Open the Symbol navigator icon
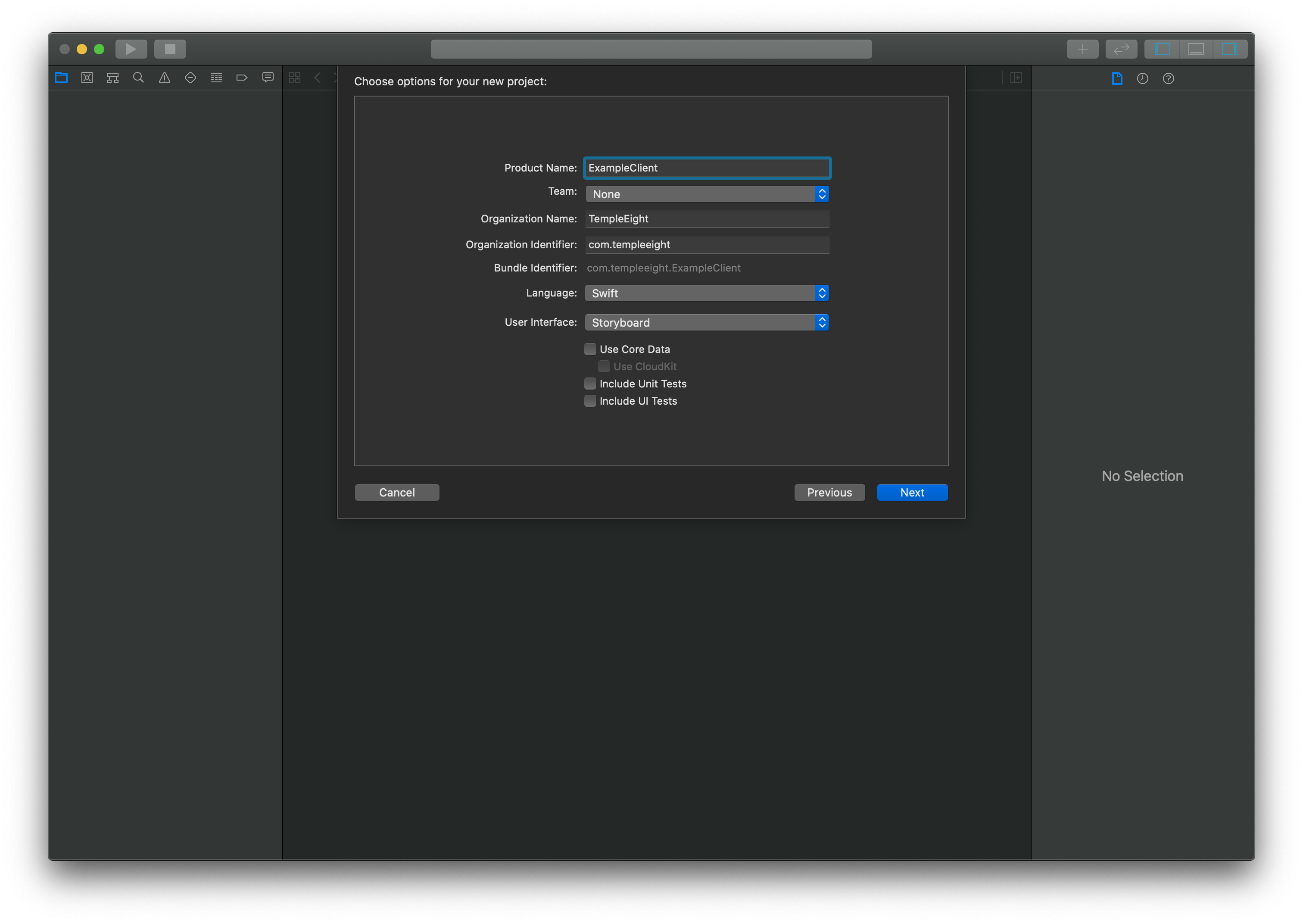This screenshot has height=924, width=1303. pyautogui.click(x=112, y=78)
